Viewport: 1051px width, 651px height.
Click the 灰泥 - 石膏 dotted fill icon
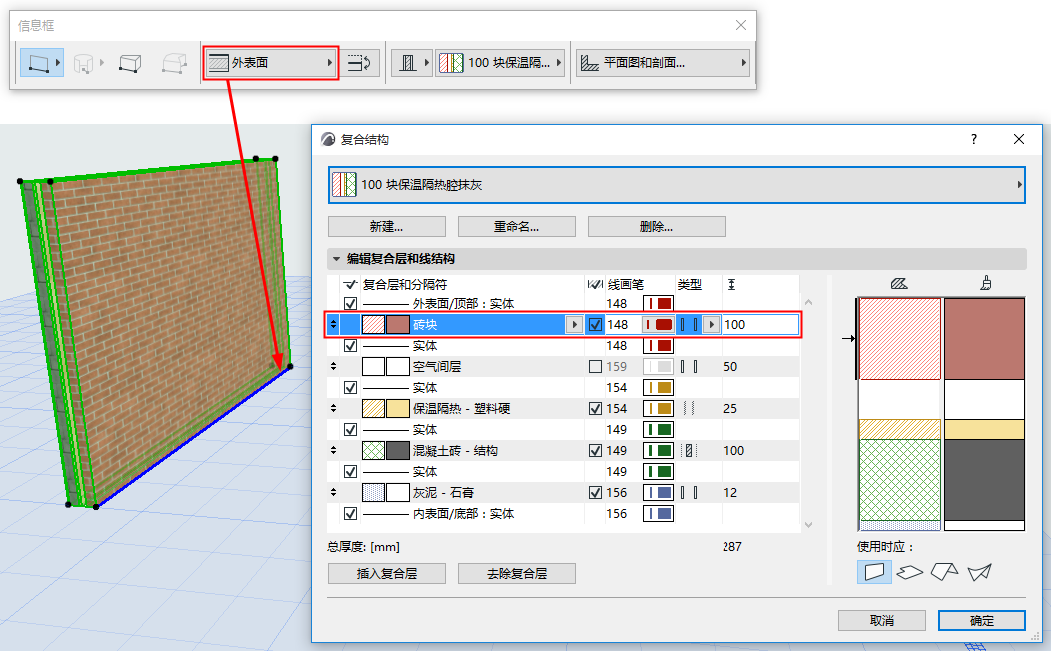[x=373, y=493]
